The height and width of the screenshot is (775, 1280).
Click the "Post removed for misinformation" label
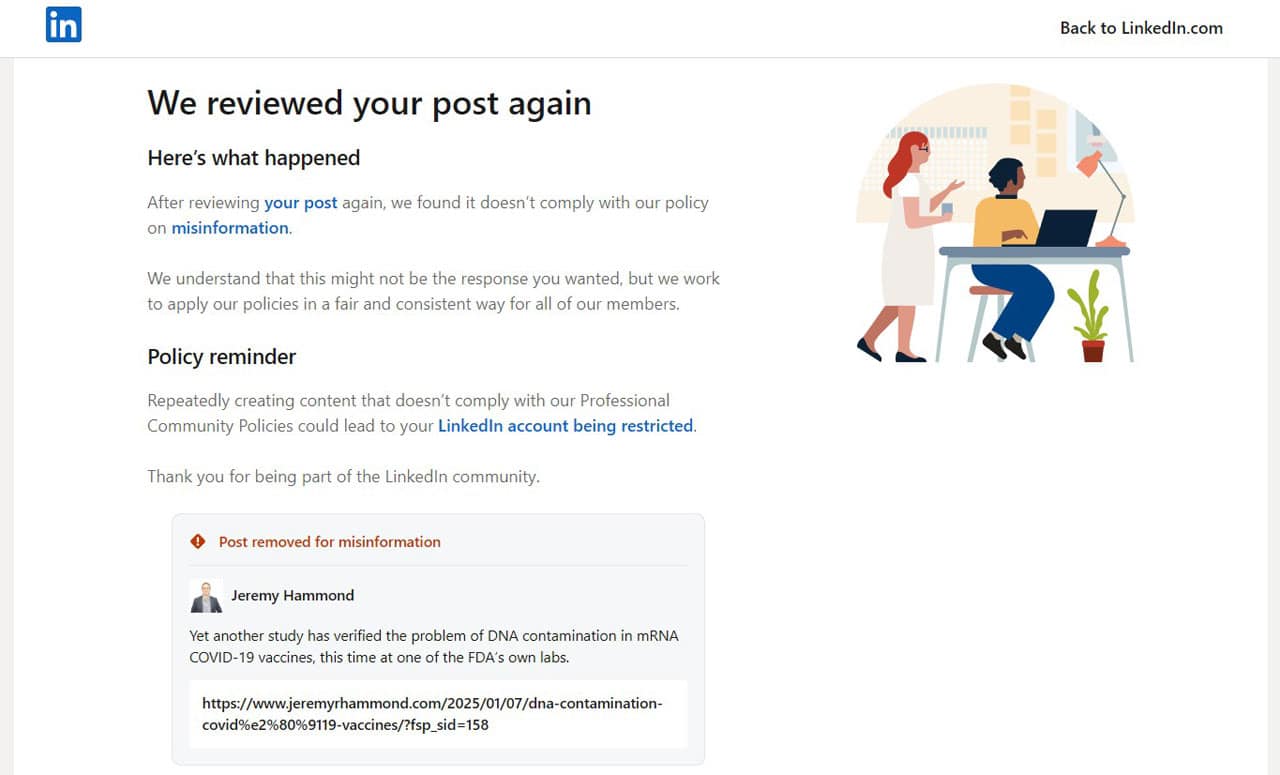click(x=329, y=542)
